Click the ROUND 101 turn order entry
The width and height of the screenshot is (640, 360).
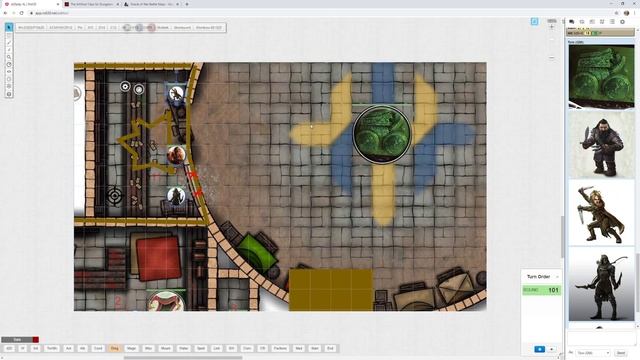pyautogui.click(x=541, y=290)
